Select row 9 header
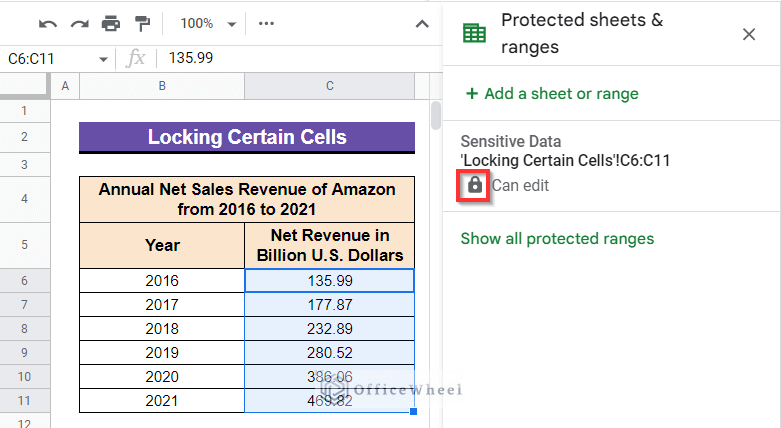This screenshot has height=428, width=781. [24, 353]
